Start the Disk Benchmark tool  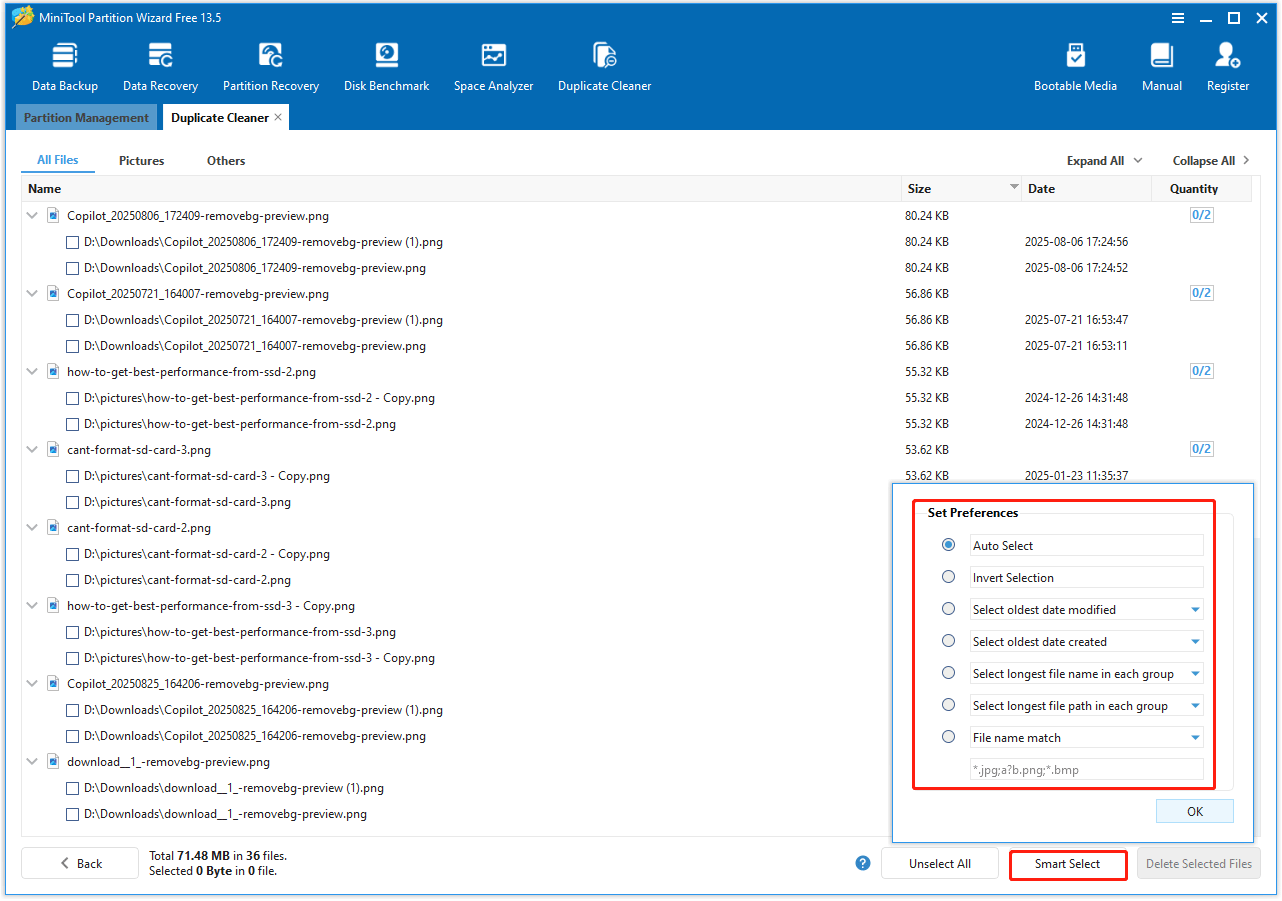(x=386, y=65)
